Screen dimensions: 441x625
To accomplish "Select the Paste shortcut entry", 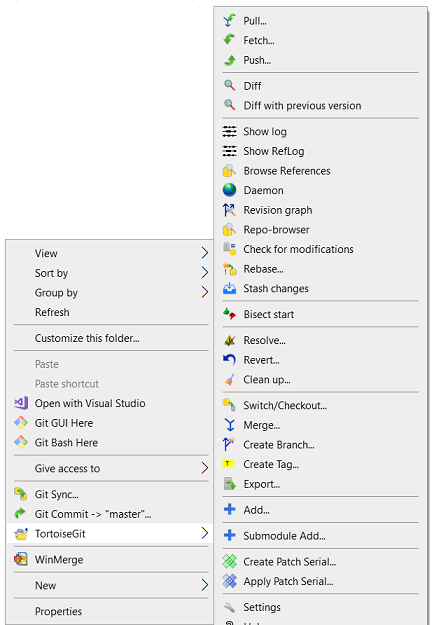I will (x=67, y=383).
